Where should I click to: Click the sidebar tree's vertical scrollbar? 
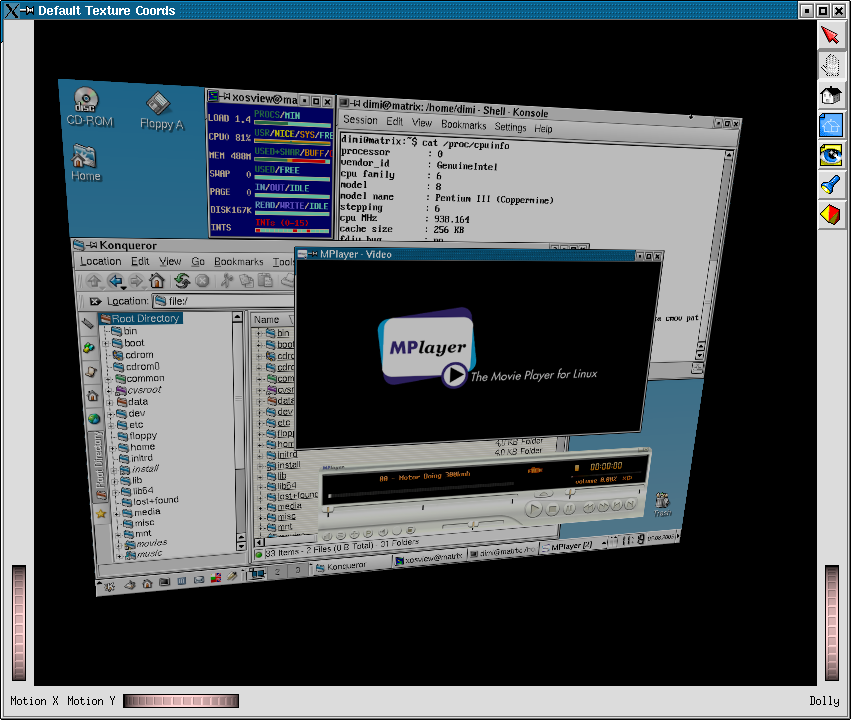click(x=239, y=431)
